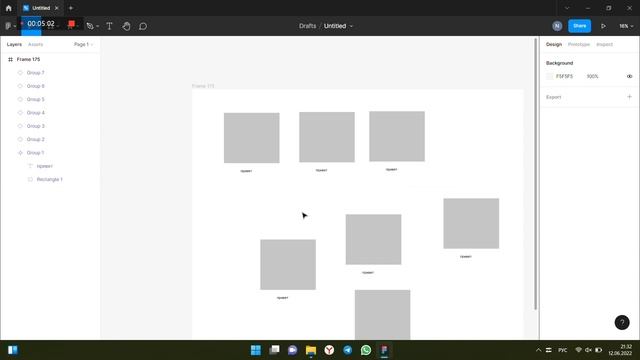Viewport: 640px width, 360px height.
Task: Select the Group 6 layer
Action: point(36,86)
